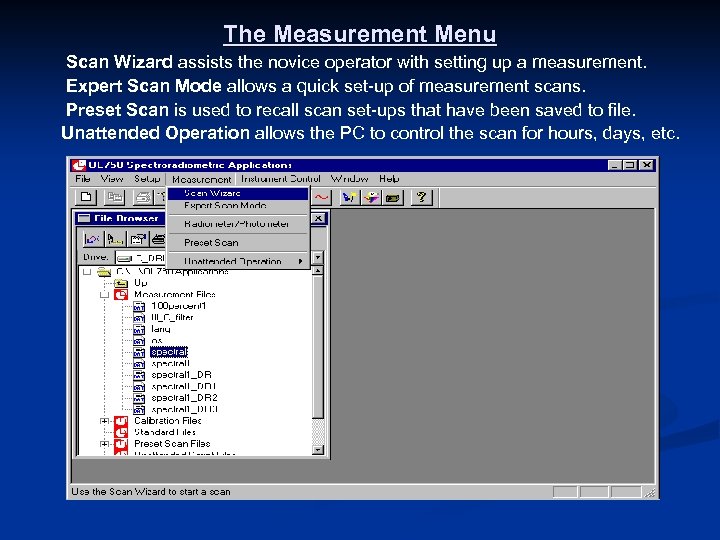Collapse the Measurement Files tree node
The height and width of the screenshot is (540, 720).
click(105, 295)
